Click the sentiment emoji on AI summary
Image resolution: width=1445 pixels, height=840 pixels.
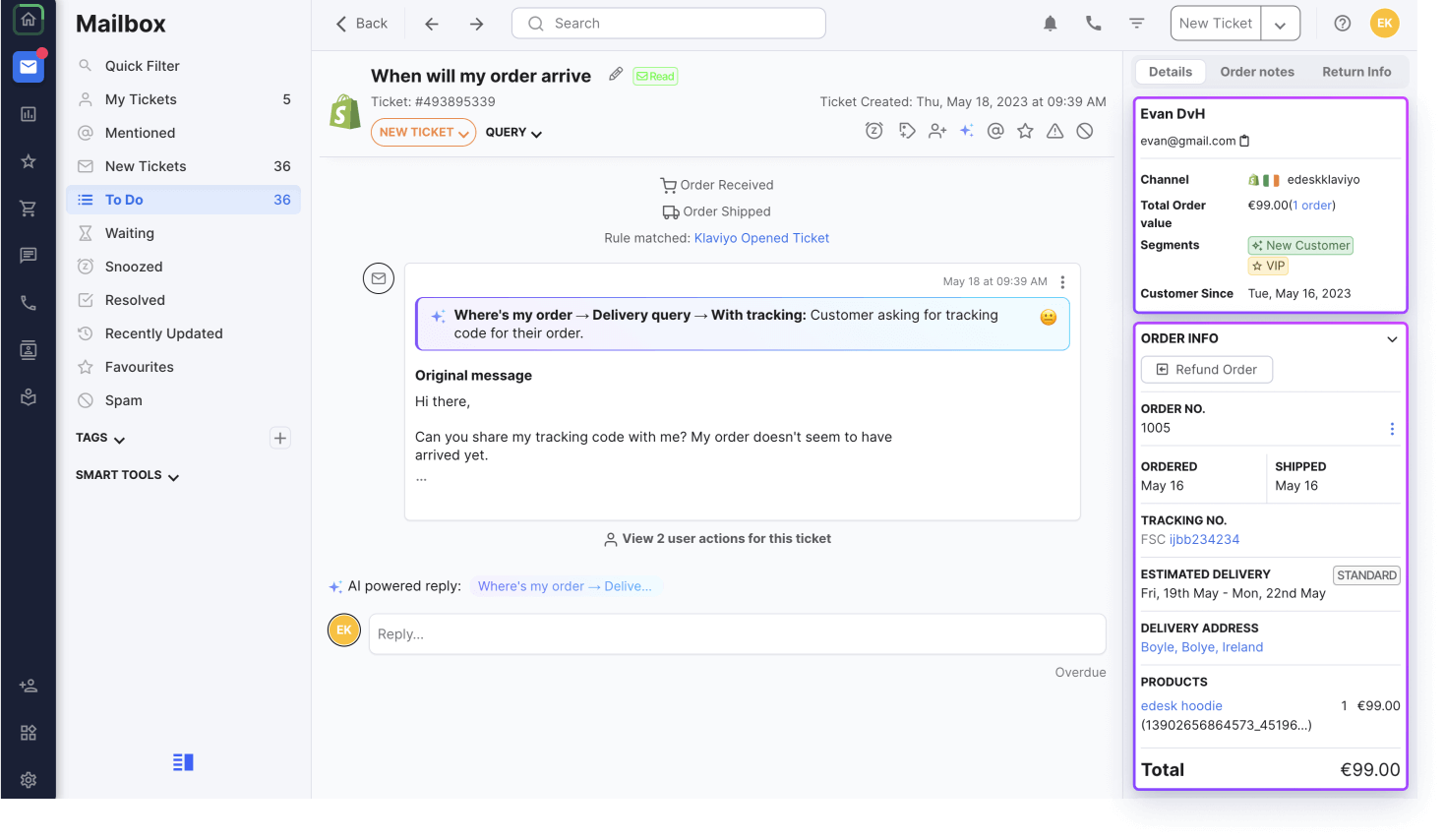click(1048, 317)
